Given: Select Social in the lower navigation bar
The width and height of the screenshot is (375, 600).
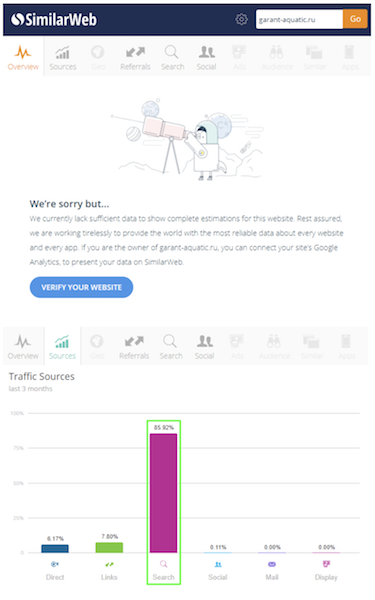Looking at the screenshot, I should point(204,347).
